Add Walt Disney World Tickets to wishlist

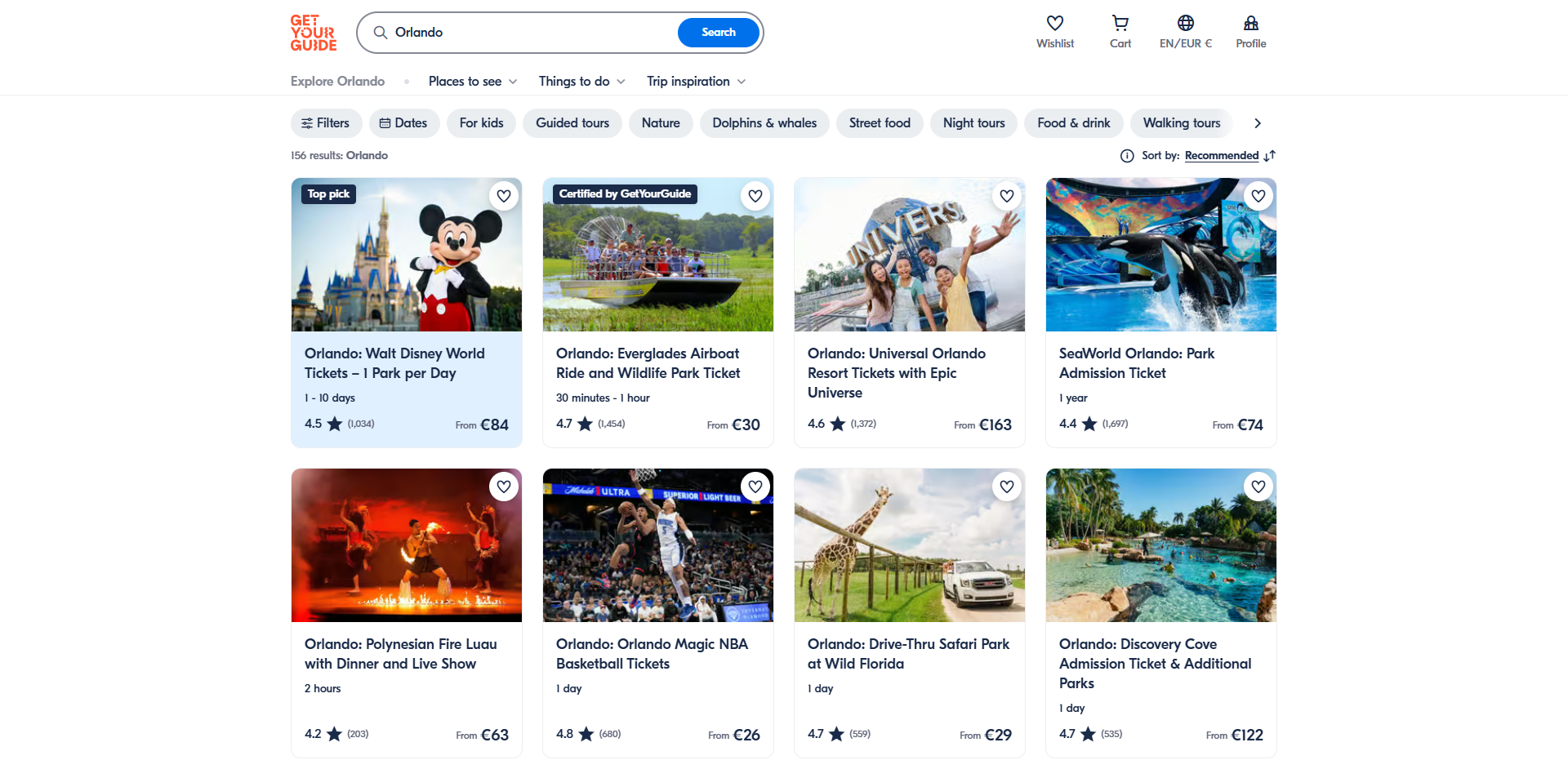tap(504, 196)
